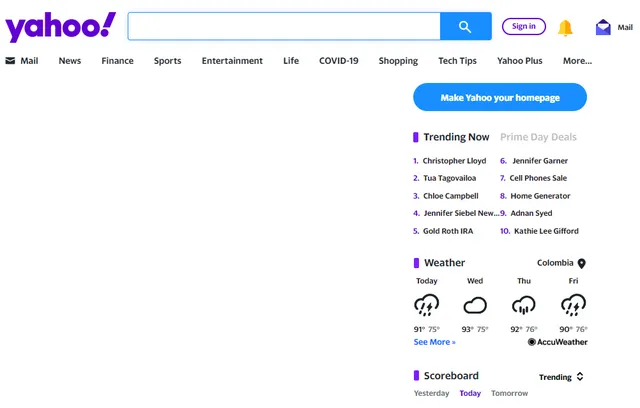640x408 pixels.
Task: Click the Sign in button
Action: [x=523, y=27]
